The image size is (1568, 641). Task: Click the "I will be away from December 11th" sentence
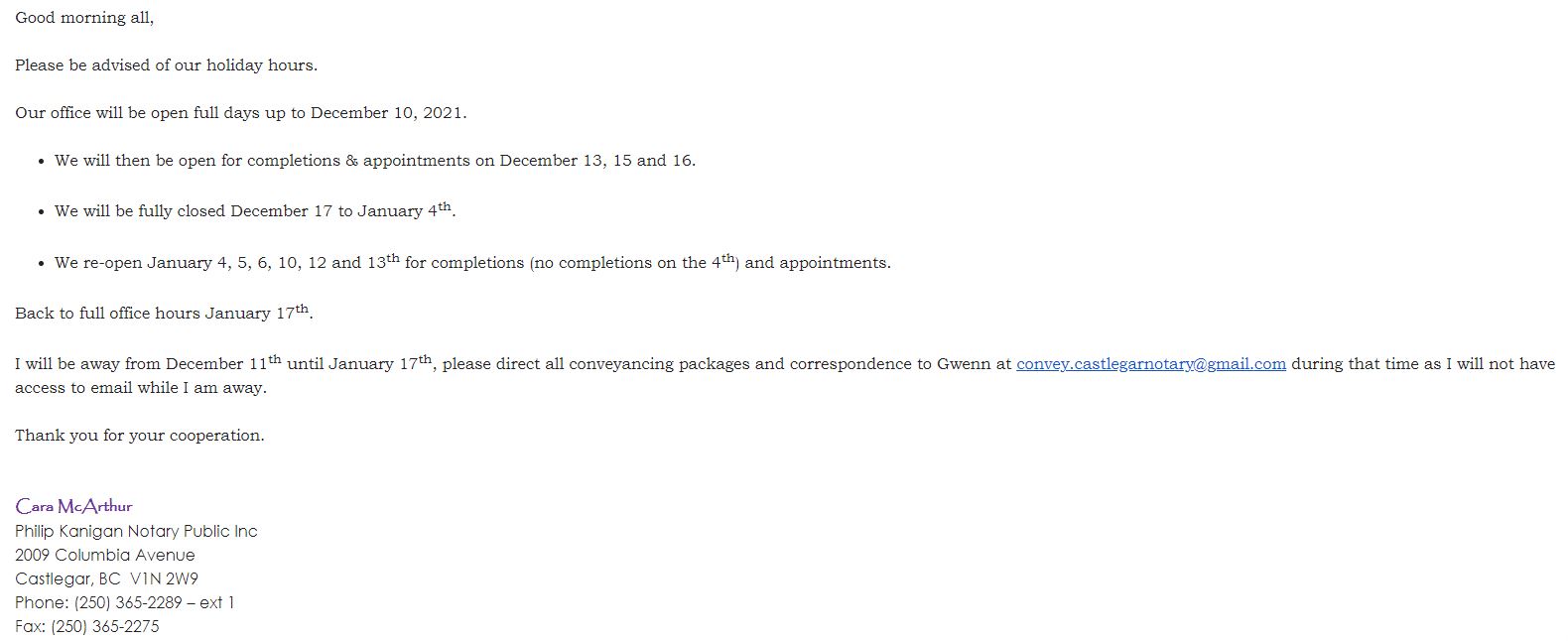click(785, 363)
